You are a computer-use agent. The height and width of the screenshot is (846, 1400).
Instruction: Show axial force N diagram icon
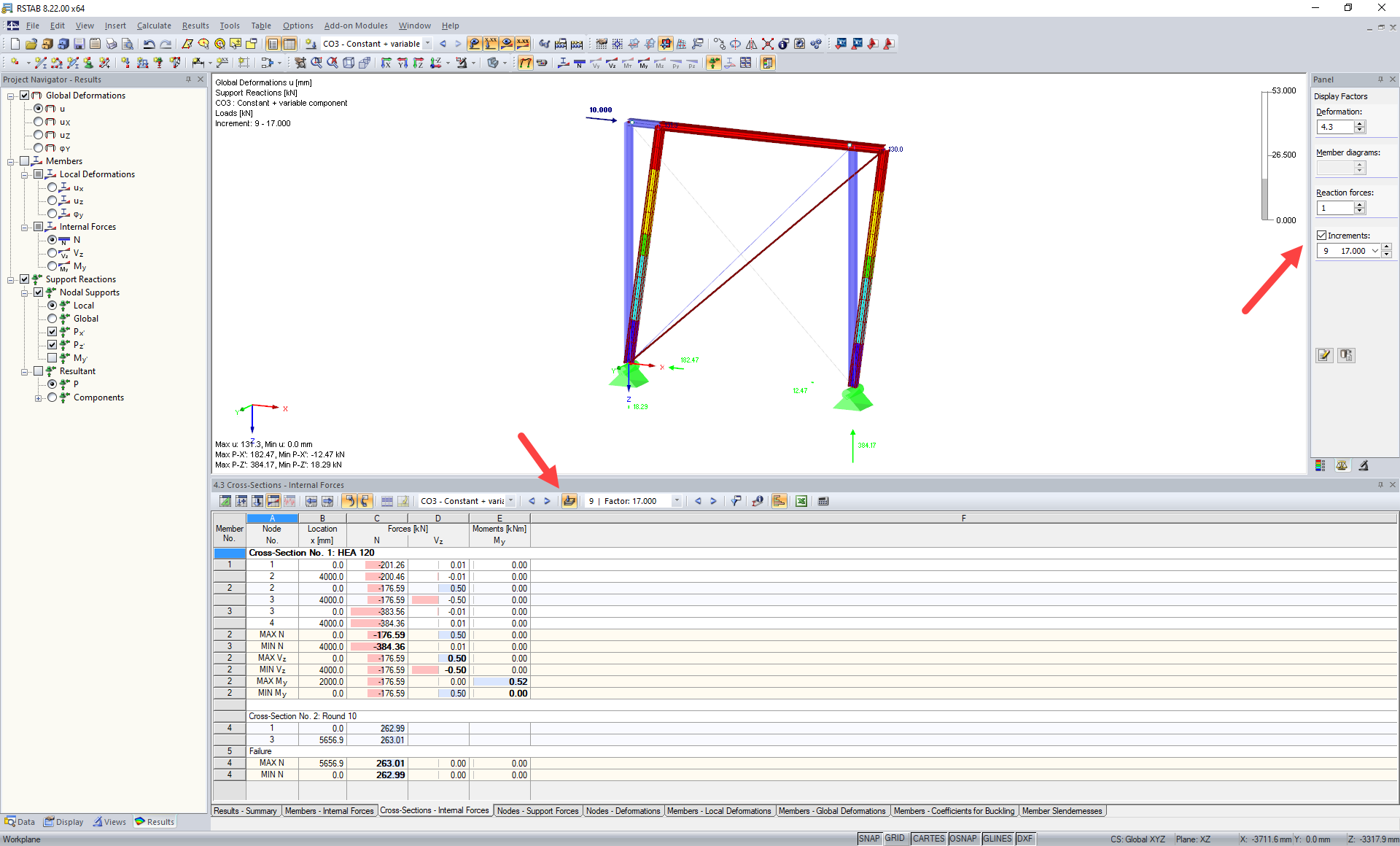pos(579,63)
